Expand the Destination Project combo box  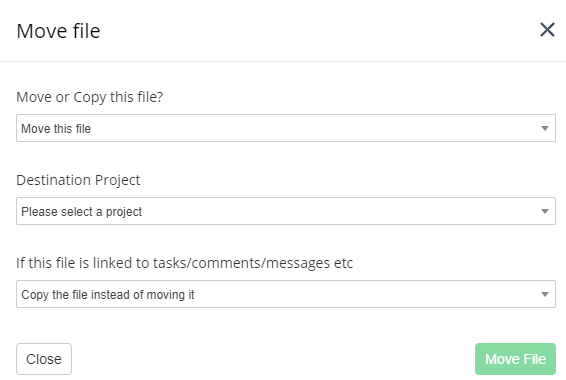286,211
